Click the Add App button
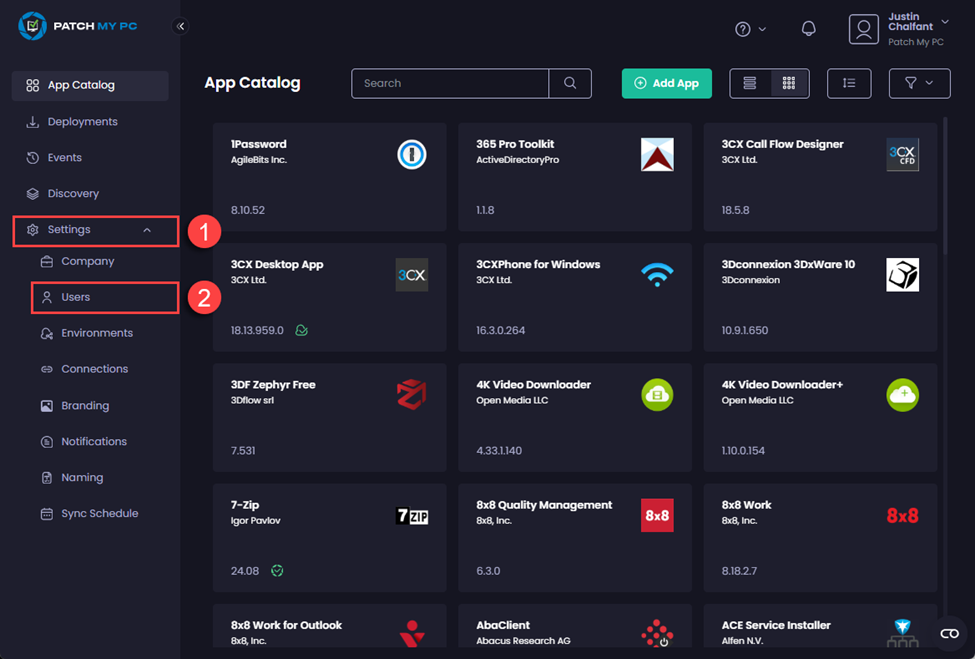This screenshot has height=659, width=975. pyautogui.click(x=666, y=83)
